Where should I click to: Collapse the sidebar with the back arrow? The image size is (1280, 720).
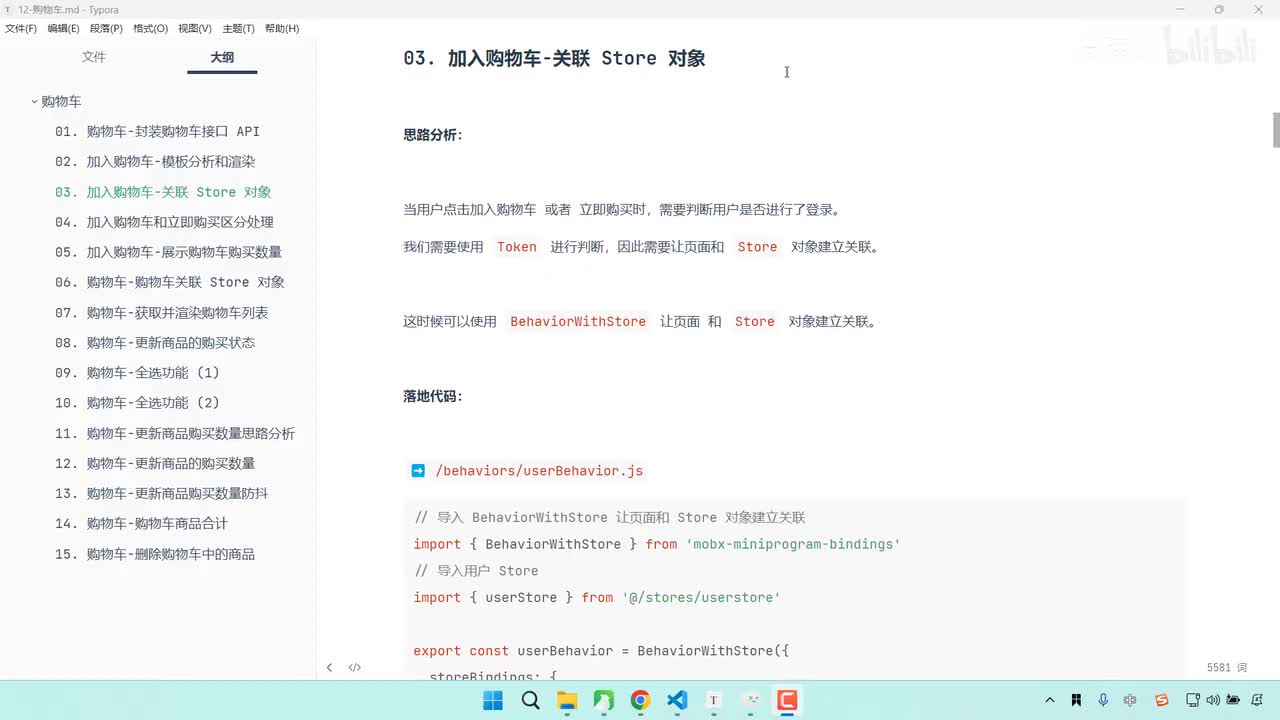[x=329, y=667]
